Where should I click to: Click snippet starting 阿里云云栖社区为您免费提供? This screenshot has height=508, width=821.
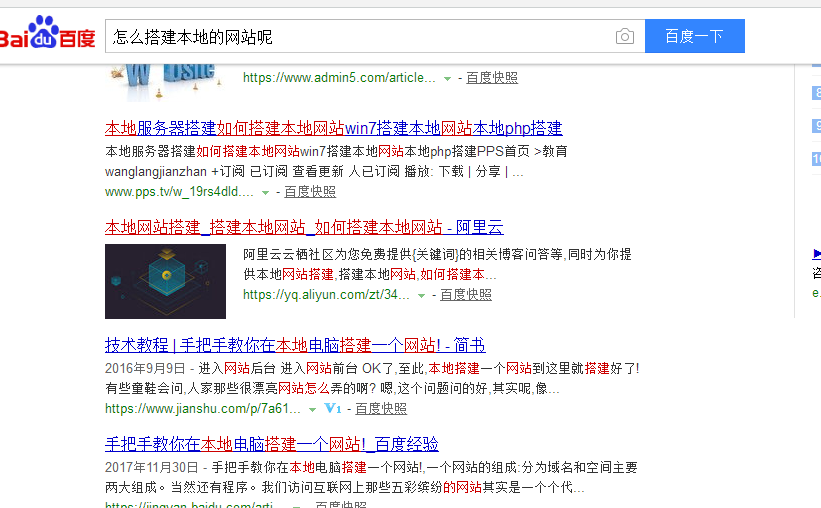coord(437,264)
